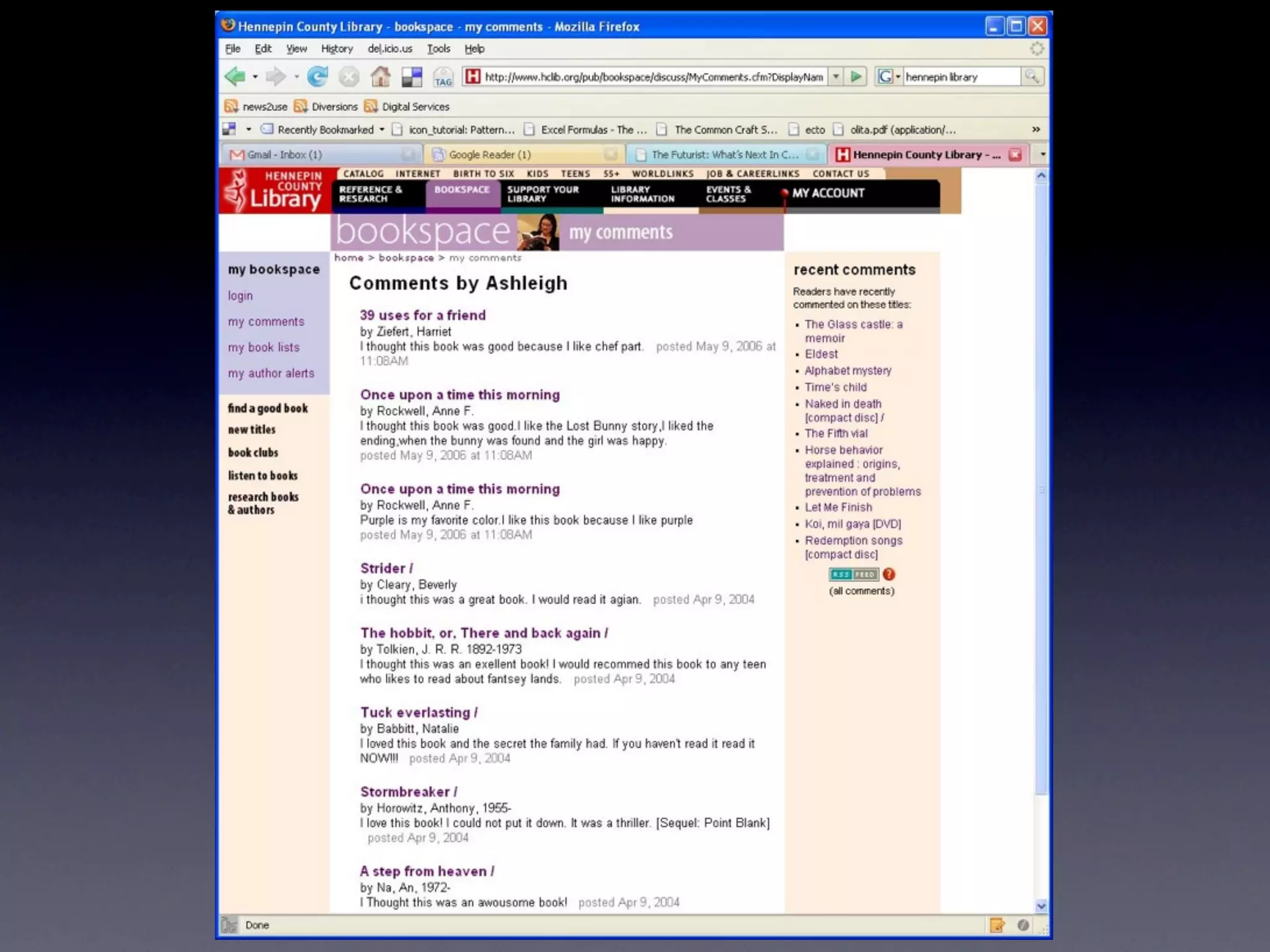Viewport: 1270px width, 952px height.
Task: Click search magnifier in search box
Action: (x=1032, y=77)
